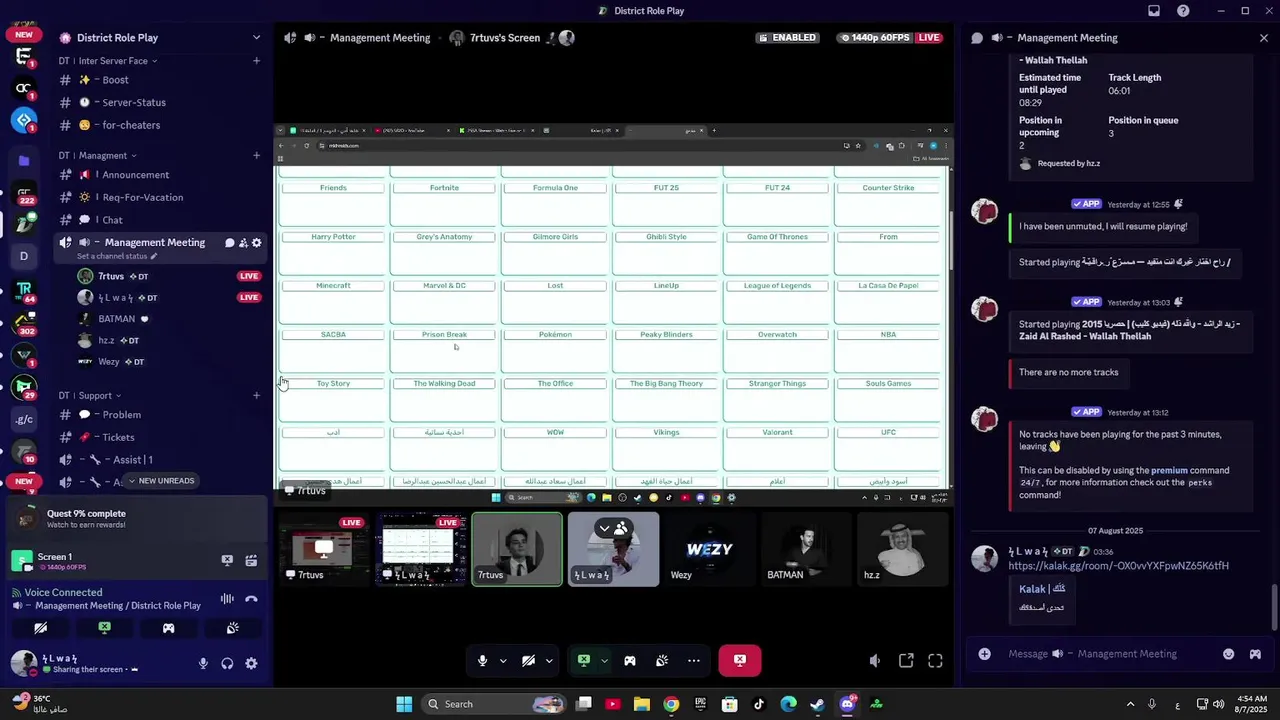Viewport: 1280px width, 720px height.
Task: Collapse the DT Managment category
Action: 98,156
